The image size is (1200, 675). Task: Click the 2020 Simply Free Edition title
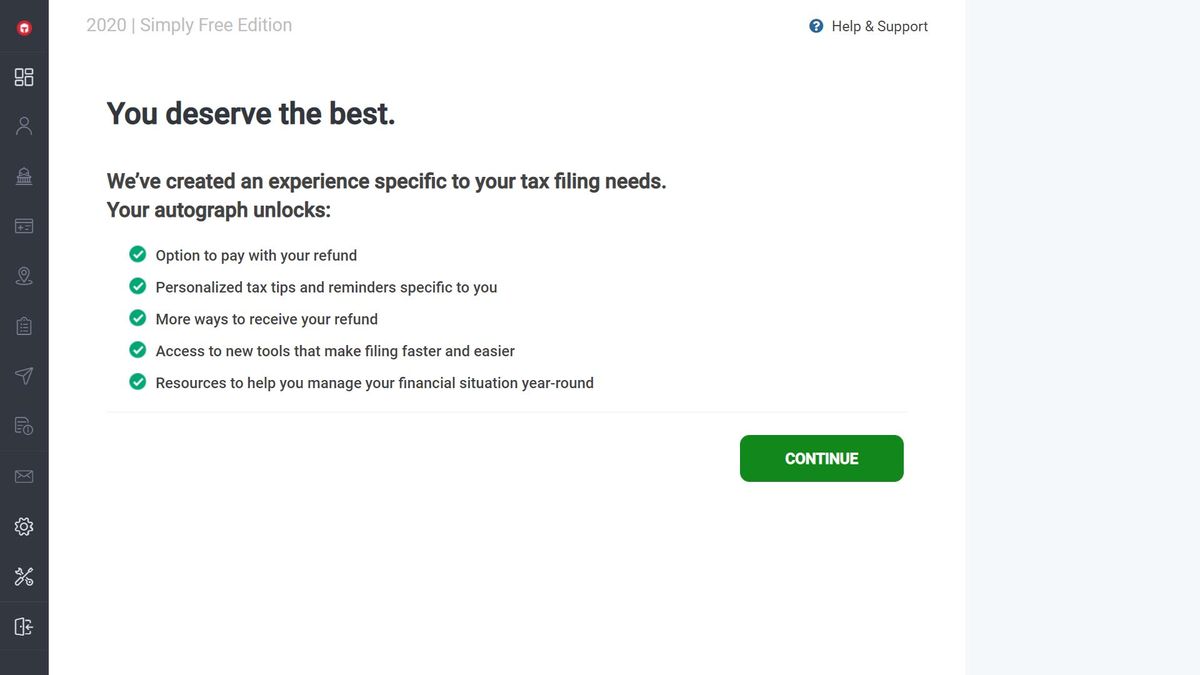189,24
